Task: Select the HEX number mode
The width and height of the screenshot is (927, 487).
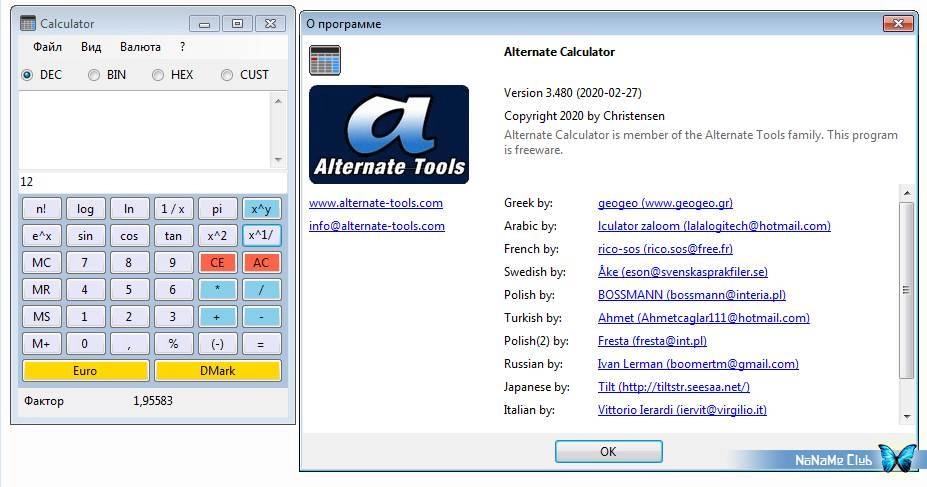Action: coord(173,74)
